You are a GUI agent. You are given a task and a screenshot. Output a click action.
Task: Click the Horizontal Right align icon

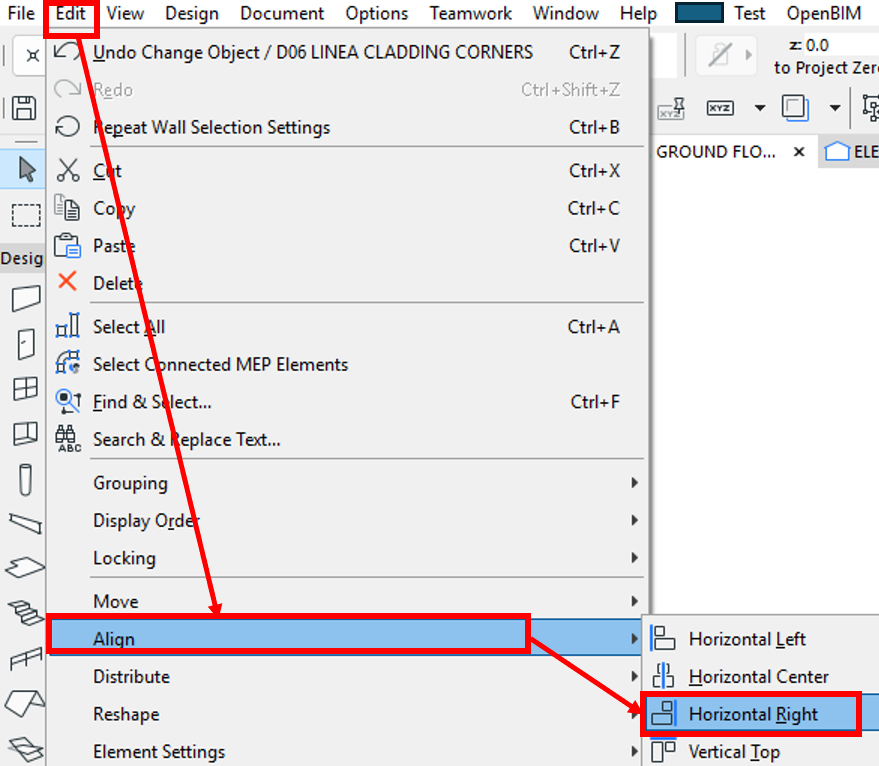coord(663,713)
